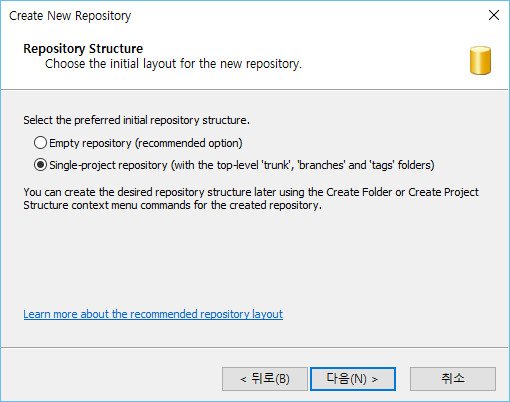Click 'Select the preferred initial repository structure' text
Screen dimensions: 510x402
pyautogui.click(x=136, y=120)
